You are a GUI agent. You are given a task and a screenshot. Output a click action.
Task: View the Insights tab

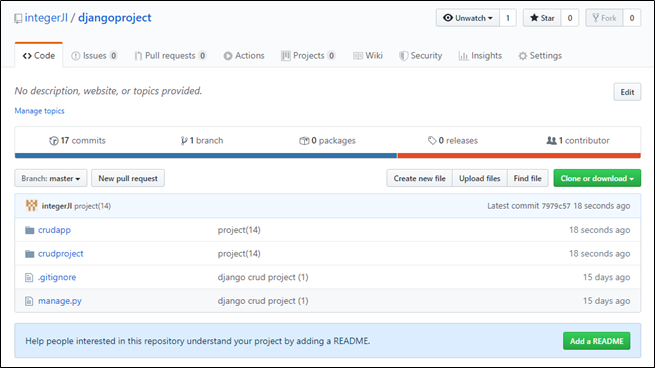click(480, 56)
